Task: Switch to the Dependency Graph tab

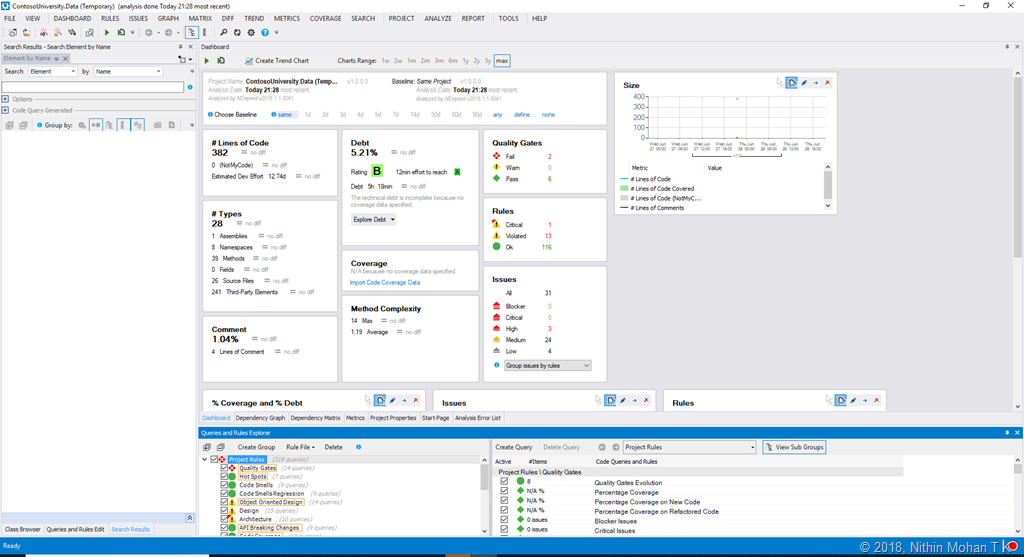Action: (260, 418)
